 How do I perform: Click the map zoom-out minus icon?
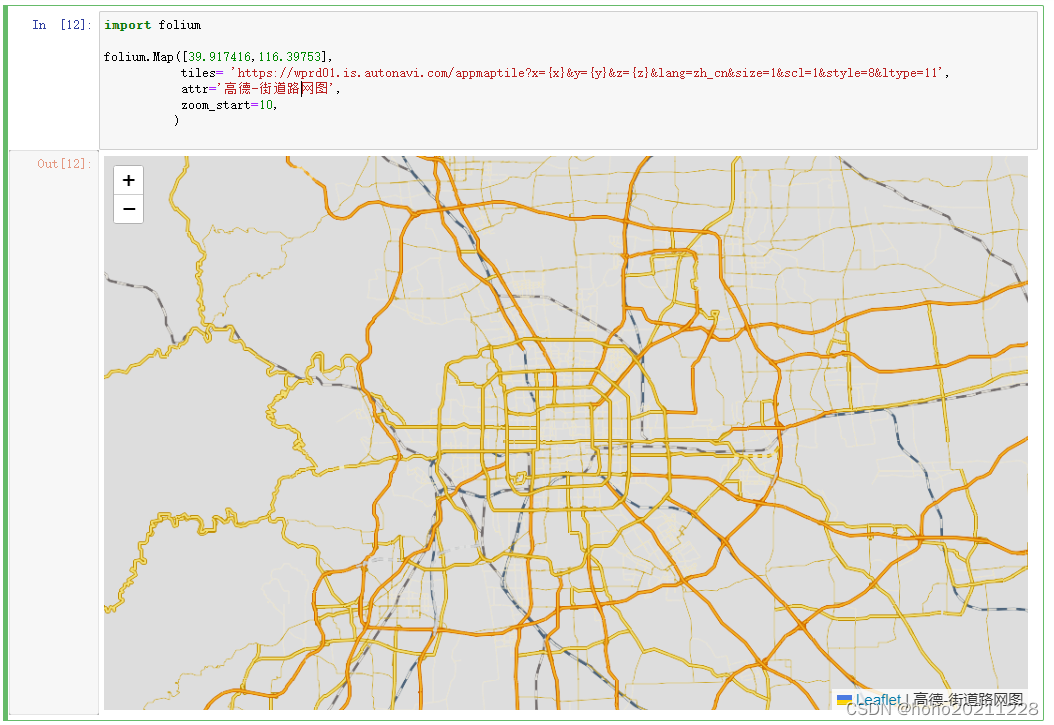(x=127, y=209)
